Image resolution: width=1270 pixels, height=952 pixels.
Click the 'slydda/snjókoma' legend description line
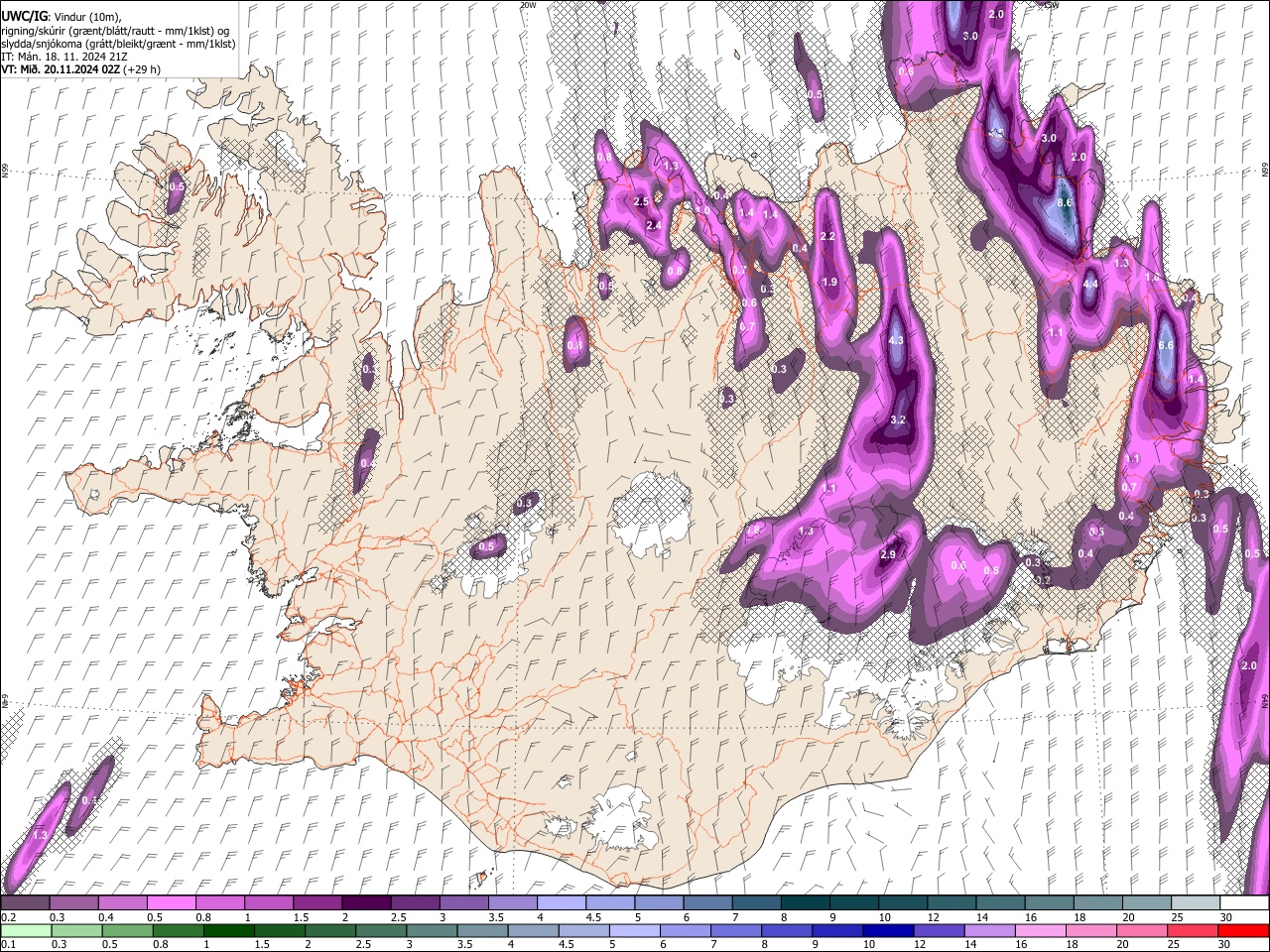(x=118, y=44)
